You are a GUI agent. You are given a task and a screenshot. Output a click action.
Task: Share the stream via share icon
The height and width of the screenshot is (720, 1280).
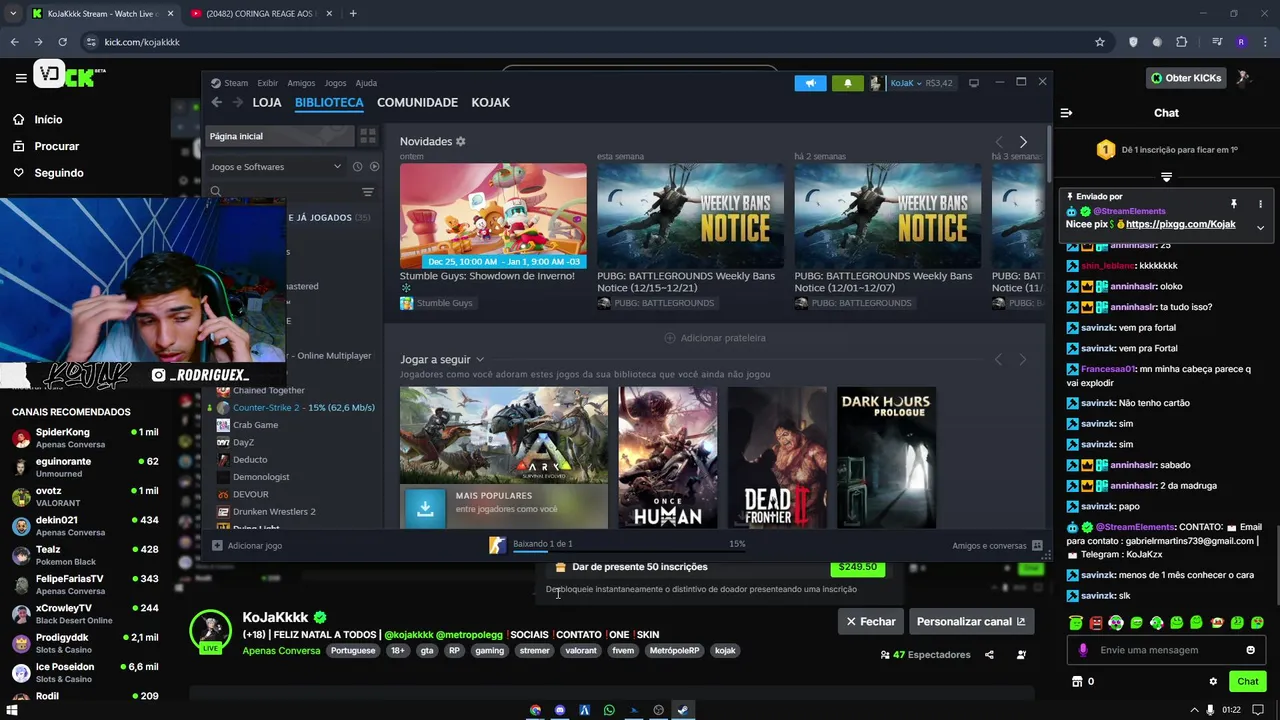tap(989, 655)
